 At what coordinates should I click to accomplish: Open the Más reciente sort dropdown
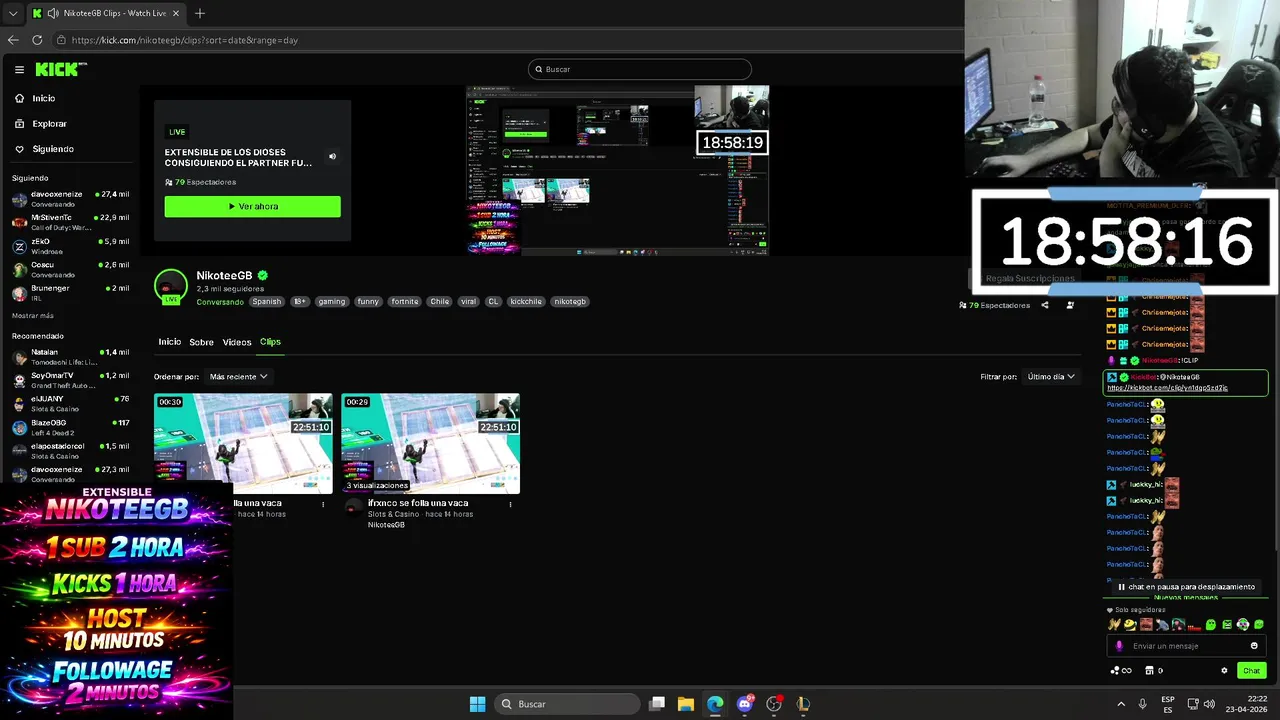(x=238, y=377)
